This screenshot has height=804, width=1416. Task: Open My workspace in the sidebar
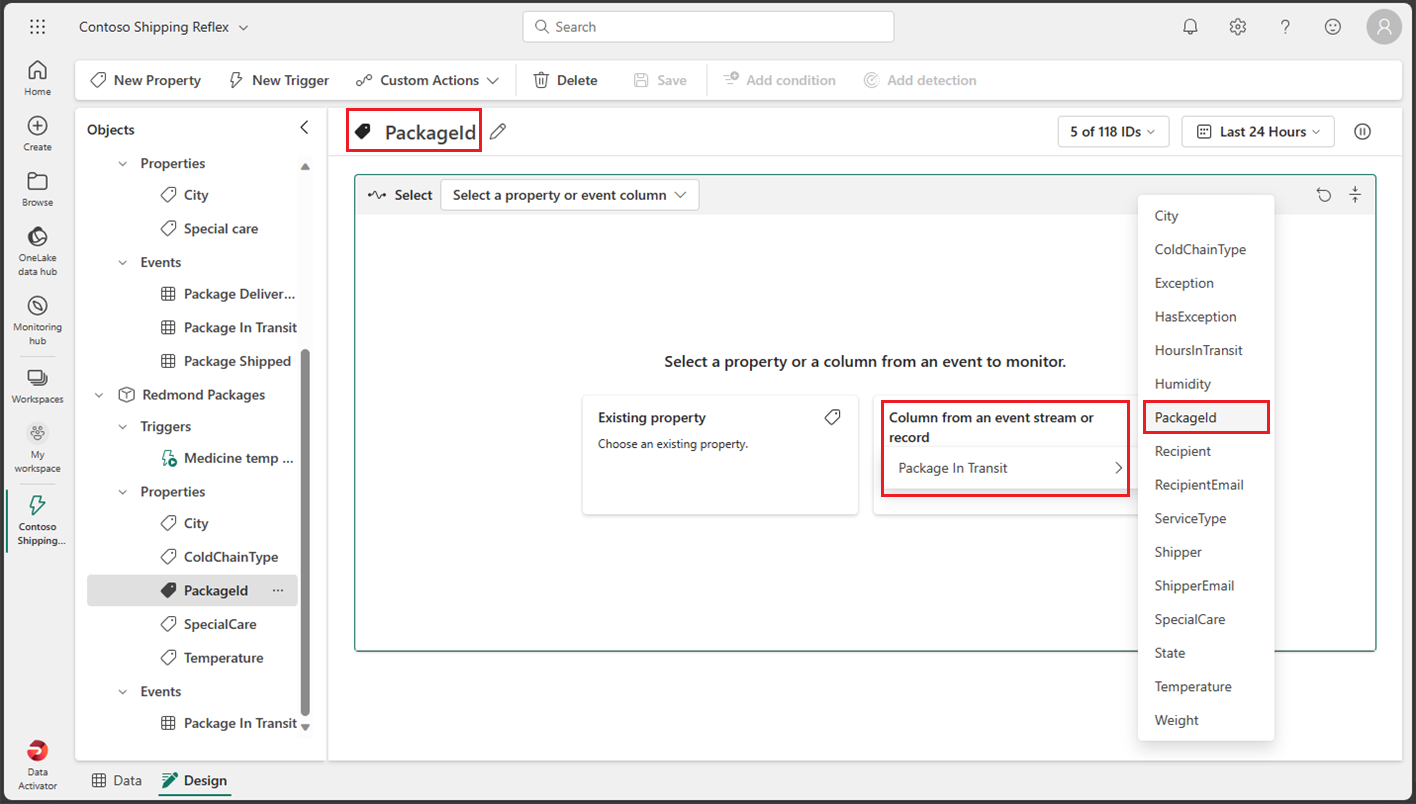(x=37, y=448)
